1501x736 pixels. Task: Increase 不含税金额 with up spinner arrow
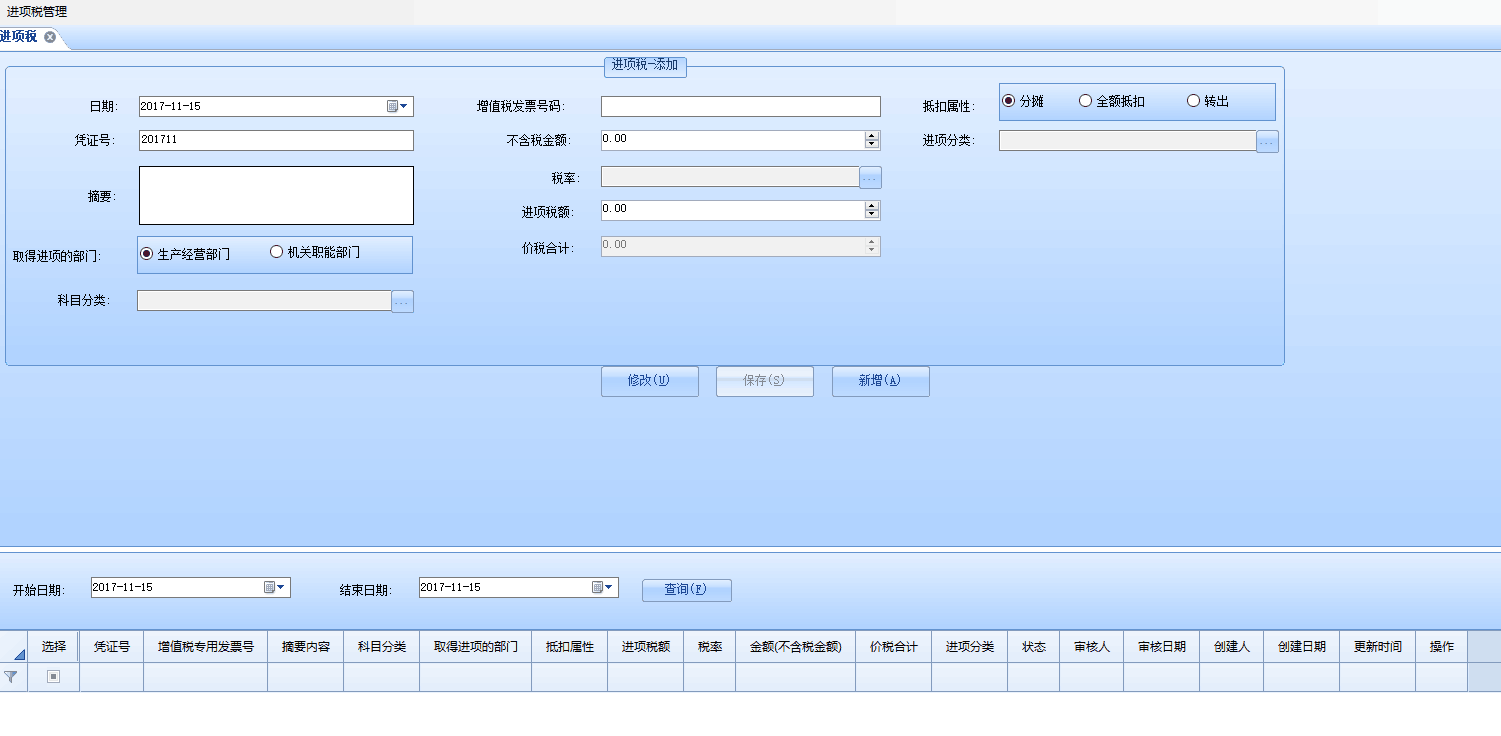[872, 135]
